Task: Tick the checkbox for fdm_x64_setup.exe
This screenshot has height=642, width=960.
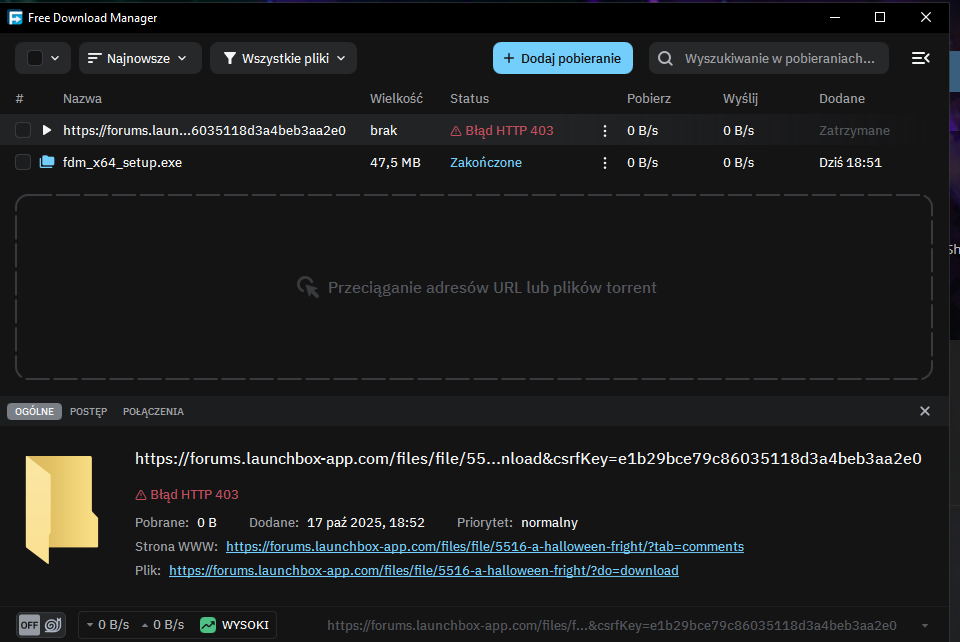Action: [x=23, y=162]
